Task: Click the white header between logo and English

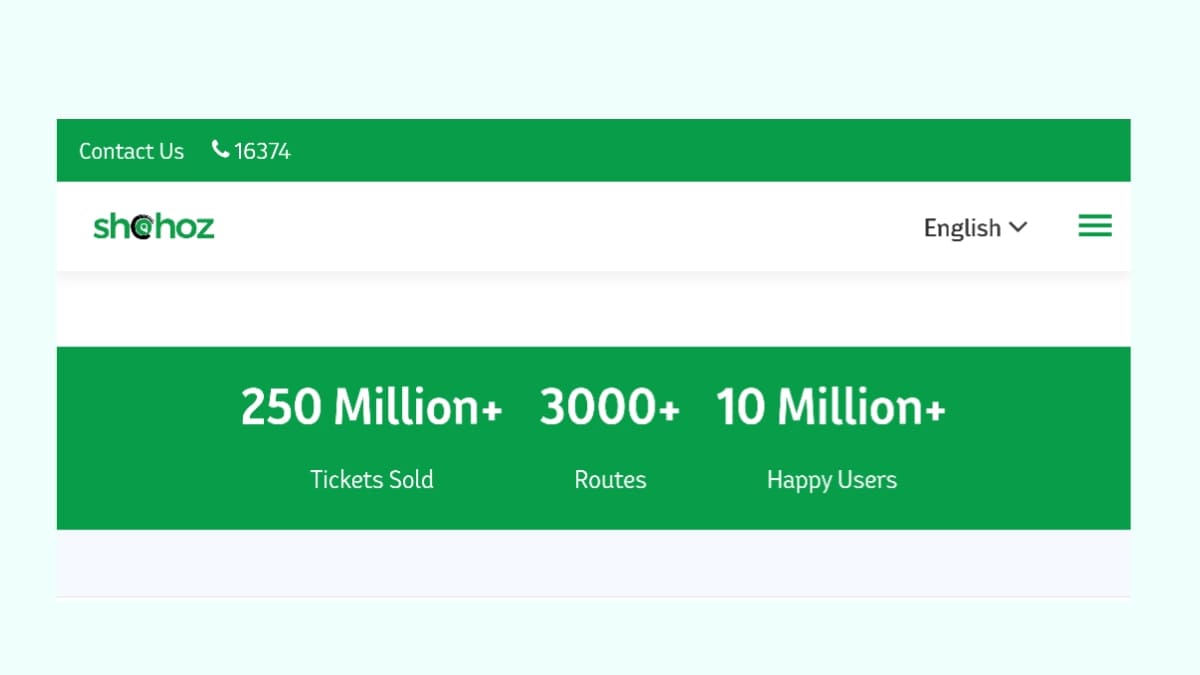Action: click(x=560, y=227)
